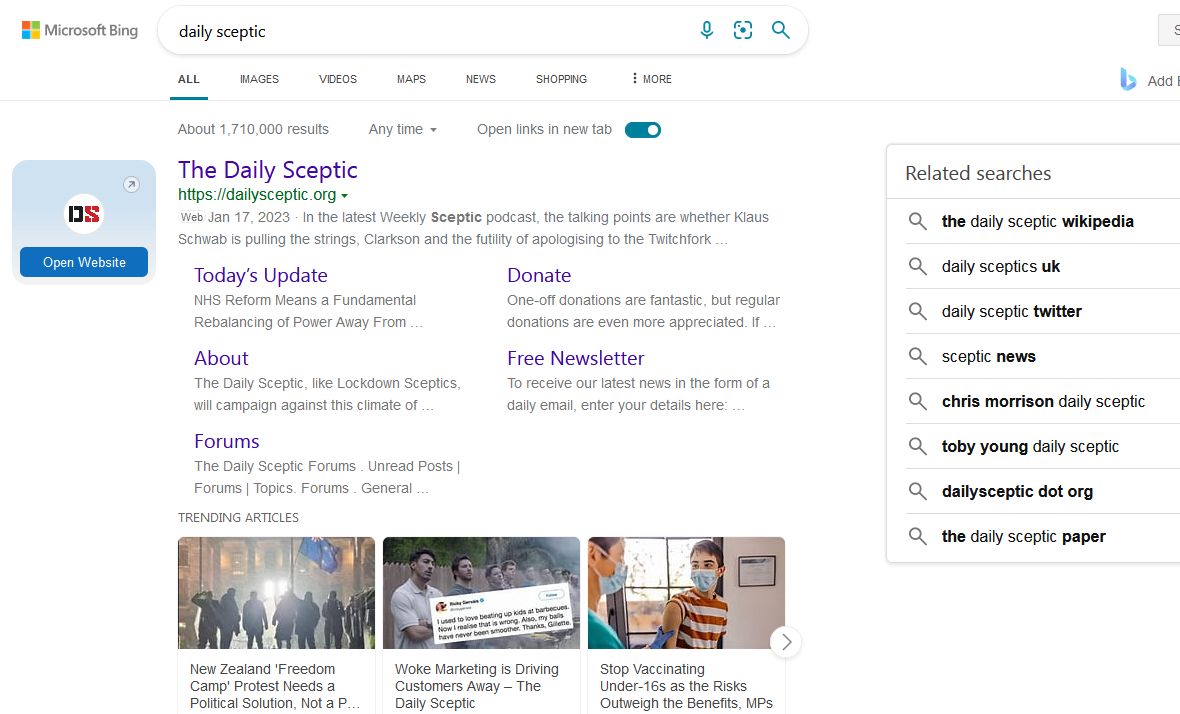The width and height of the screenshot is (1180, 714).
Task: Search related 'the daily sceptic wikipedia'
Action: pyautogui.click(x=1038, y=221)
